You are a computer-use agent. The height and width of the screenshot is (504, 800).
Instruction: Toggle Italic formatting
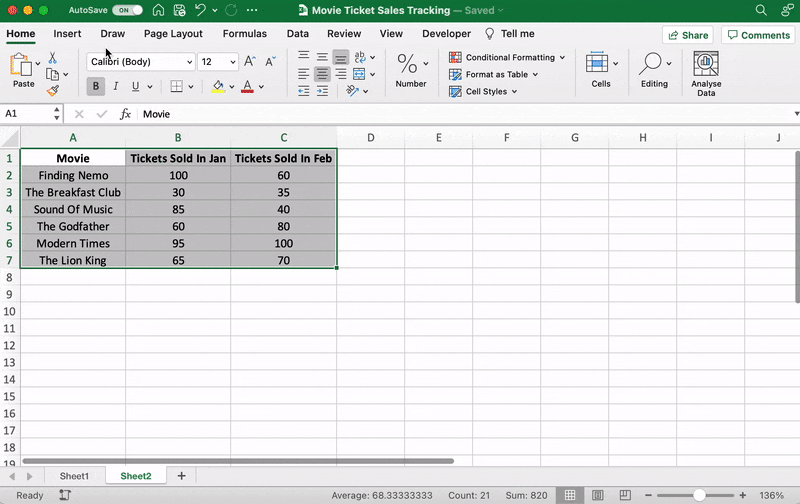tap(116, 86)
